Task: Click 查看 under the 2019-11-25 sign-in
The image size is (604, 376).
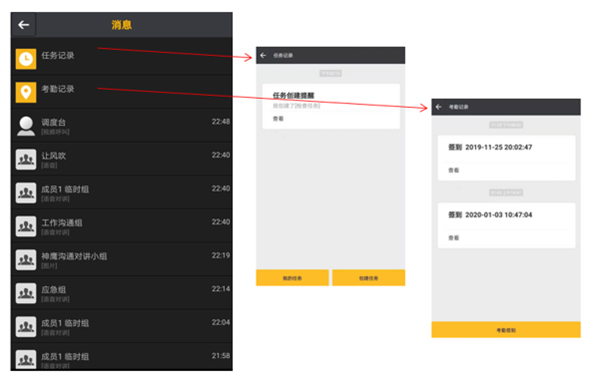Action: (x=453, y=170)
